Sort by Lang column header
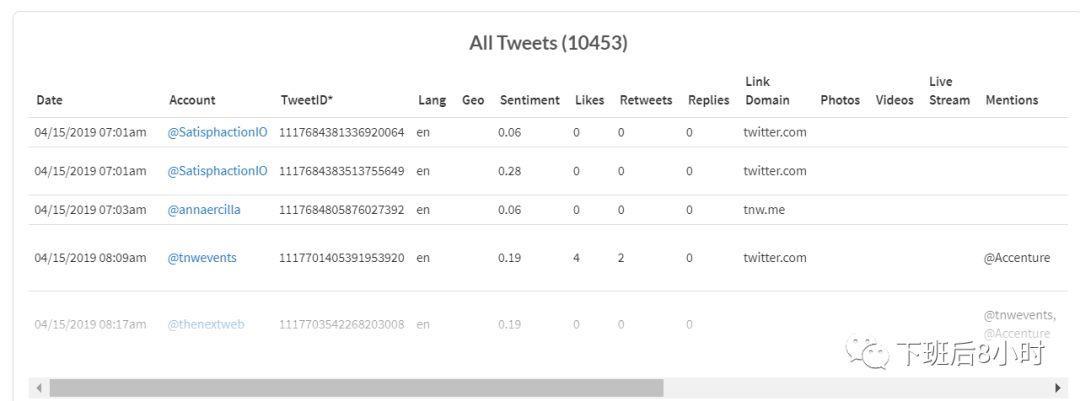 click(x=432, y=100)
